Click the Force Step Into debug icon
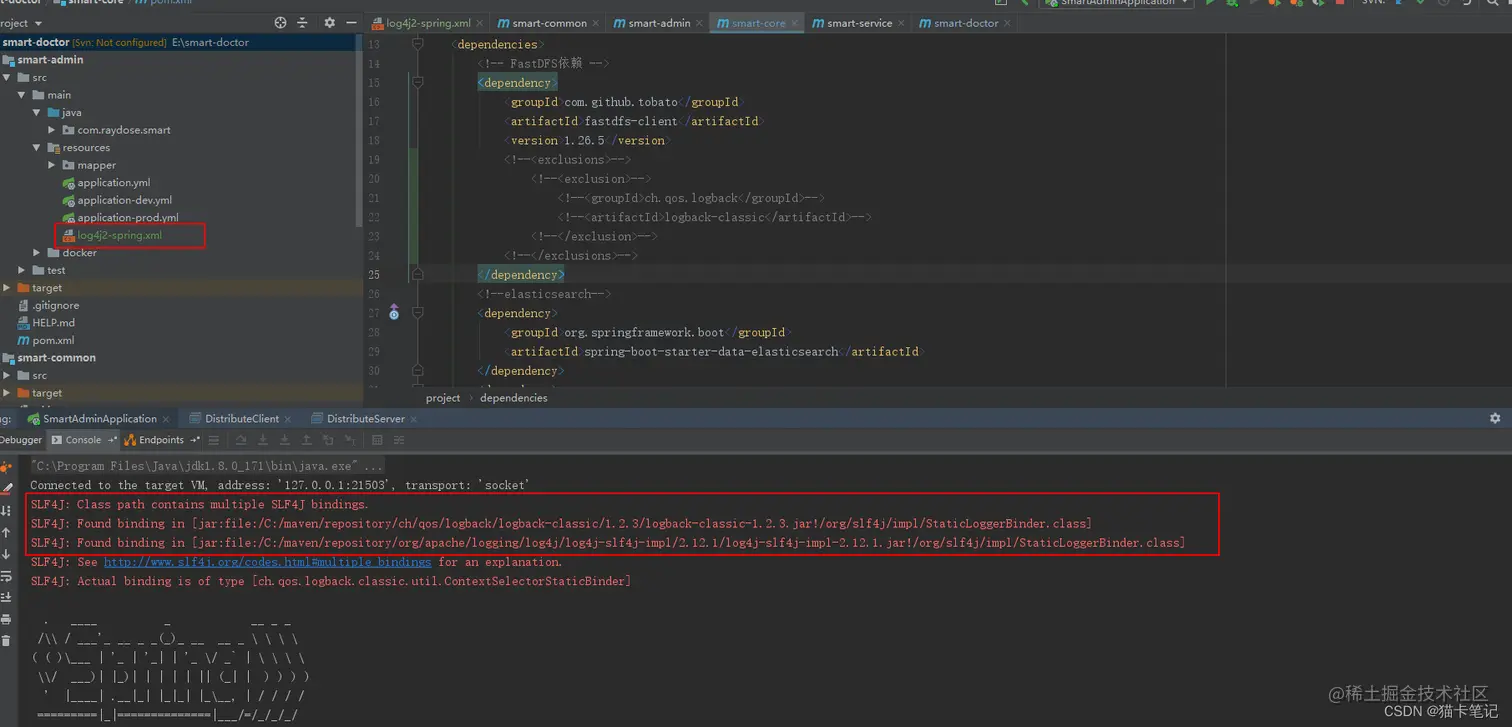The height and width of the screenshot is (727, 1512). pyautogui.click(x=285, y=440)
